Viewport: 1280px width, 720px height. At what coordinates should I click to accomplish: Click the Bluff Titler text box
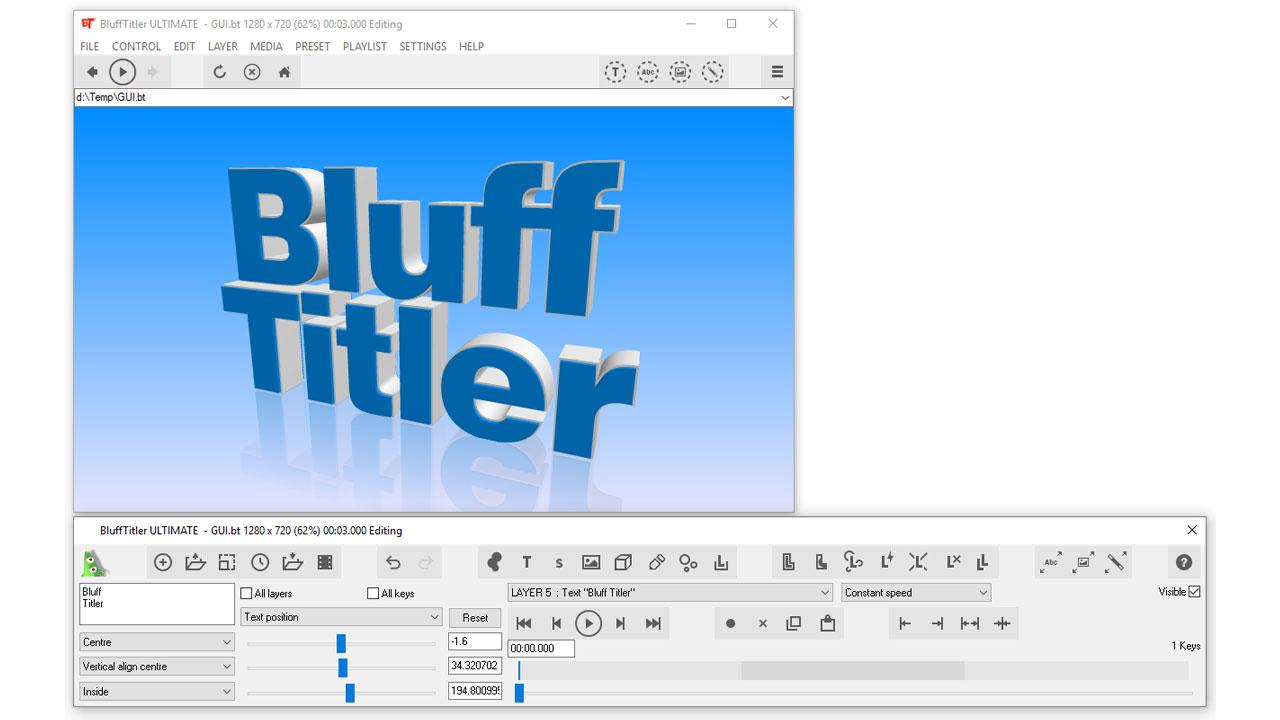157,604
